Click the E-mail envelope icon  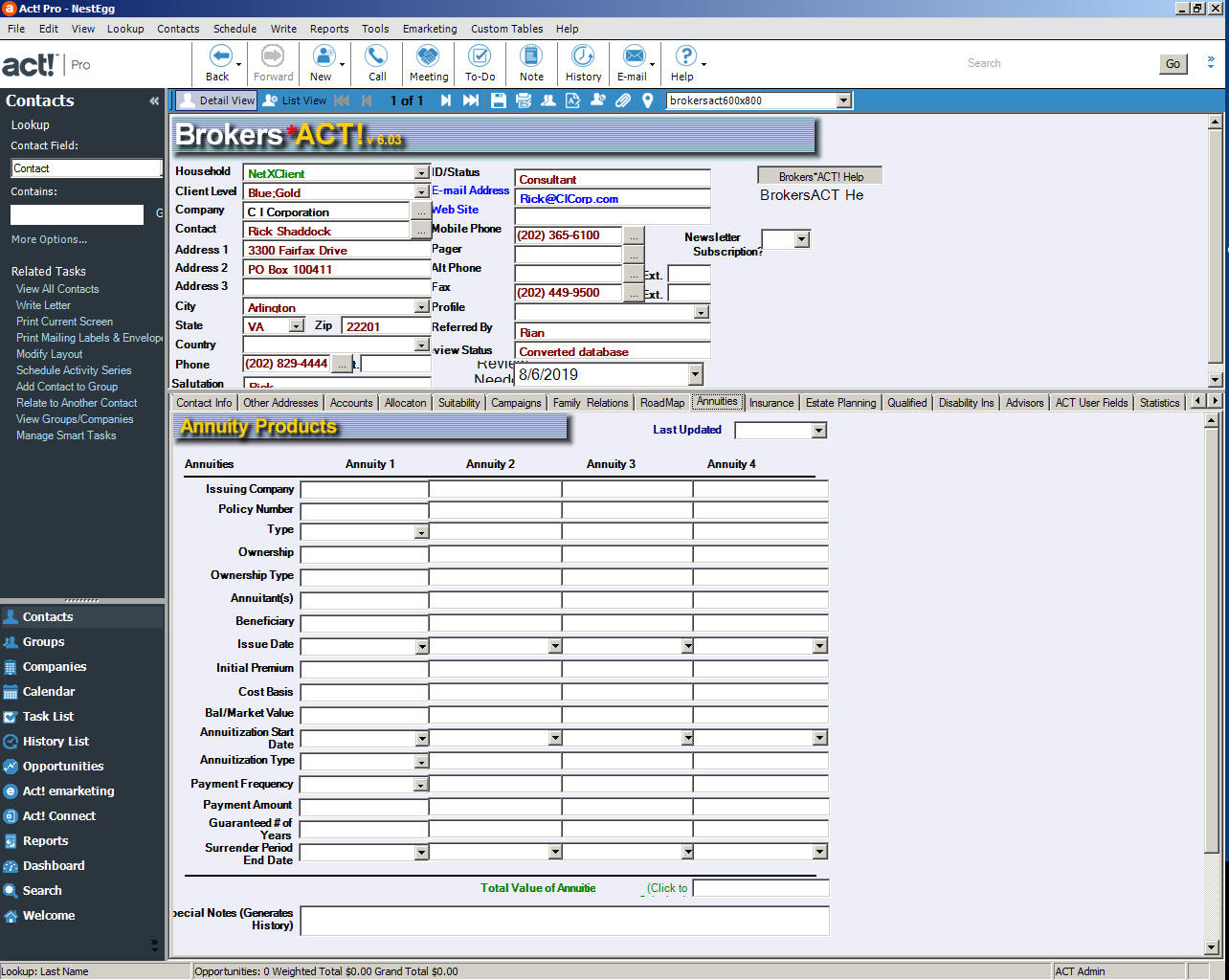pos(634,56)
